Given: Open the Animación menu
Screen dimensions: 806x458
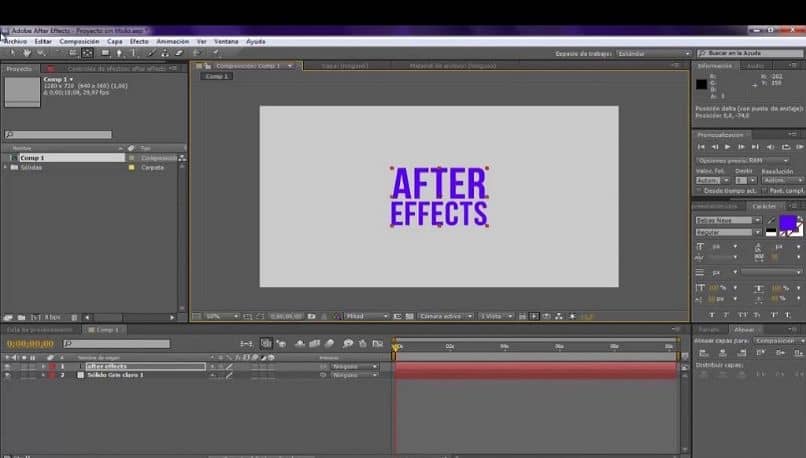Looking at the screenshot, I should point(173,42).
